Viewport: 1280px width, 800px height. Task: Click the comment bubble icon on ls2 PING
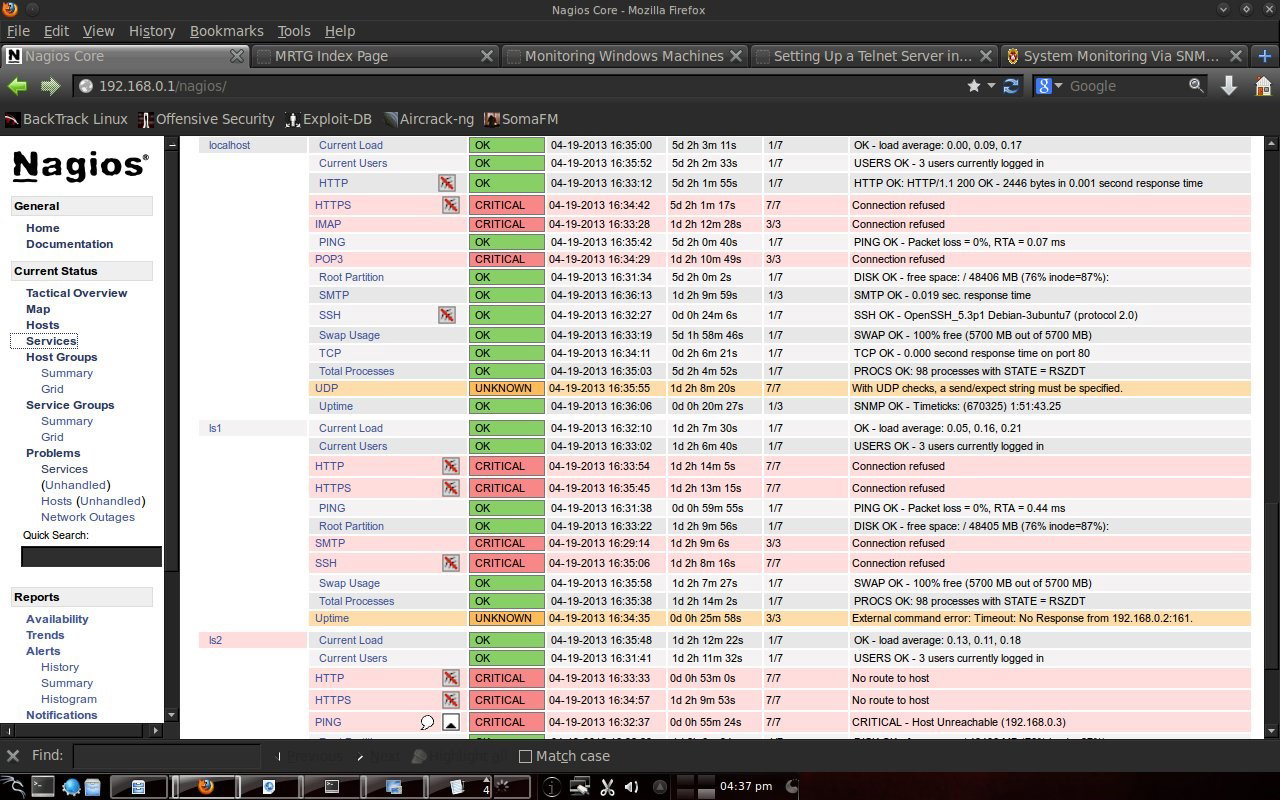427,722
